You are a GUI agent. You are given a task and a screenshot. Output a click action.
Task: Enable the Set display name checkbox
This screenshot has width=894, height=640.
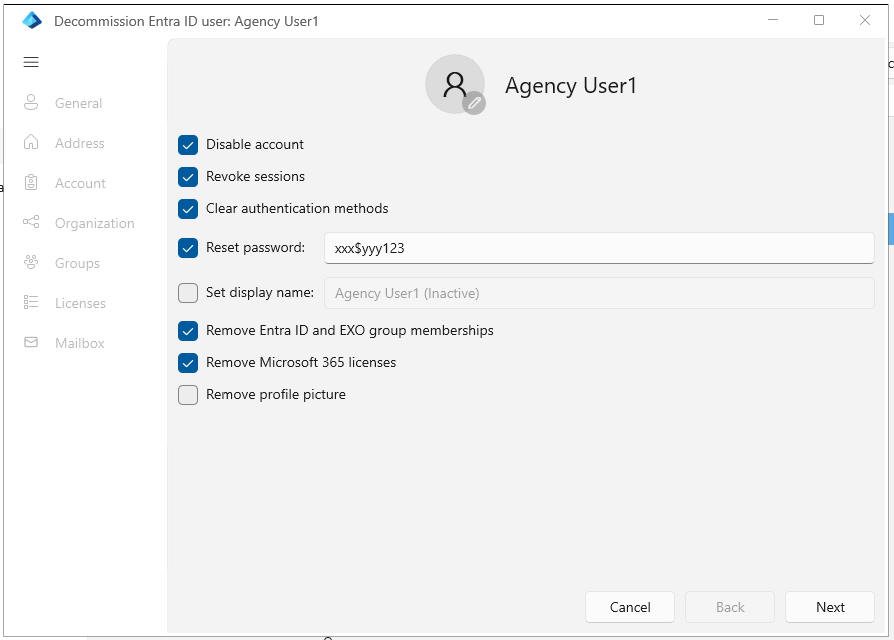188,293
